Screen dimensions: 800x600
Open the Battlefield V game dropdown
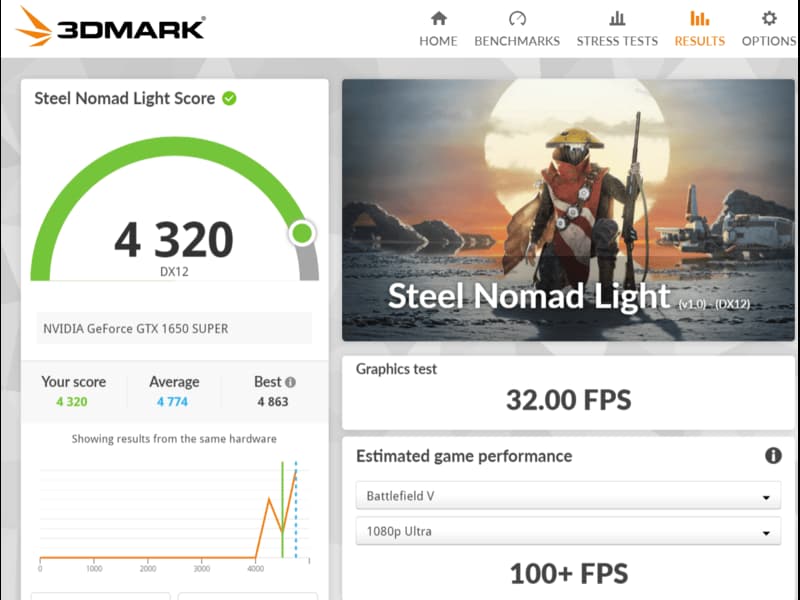(568, 495)
